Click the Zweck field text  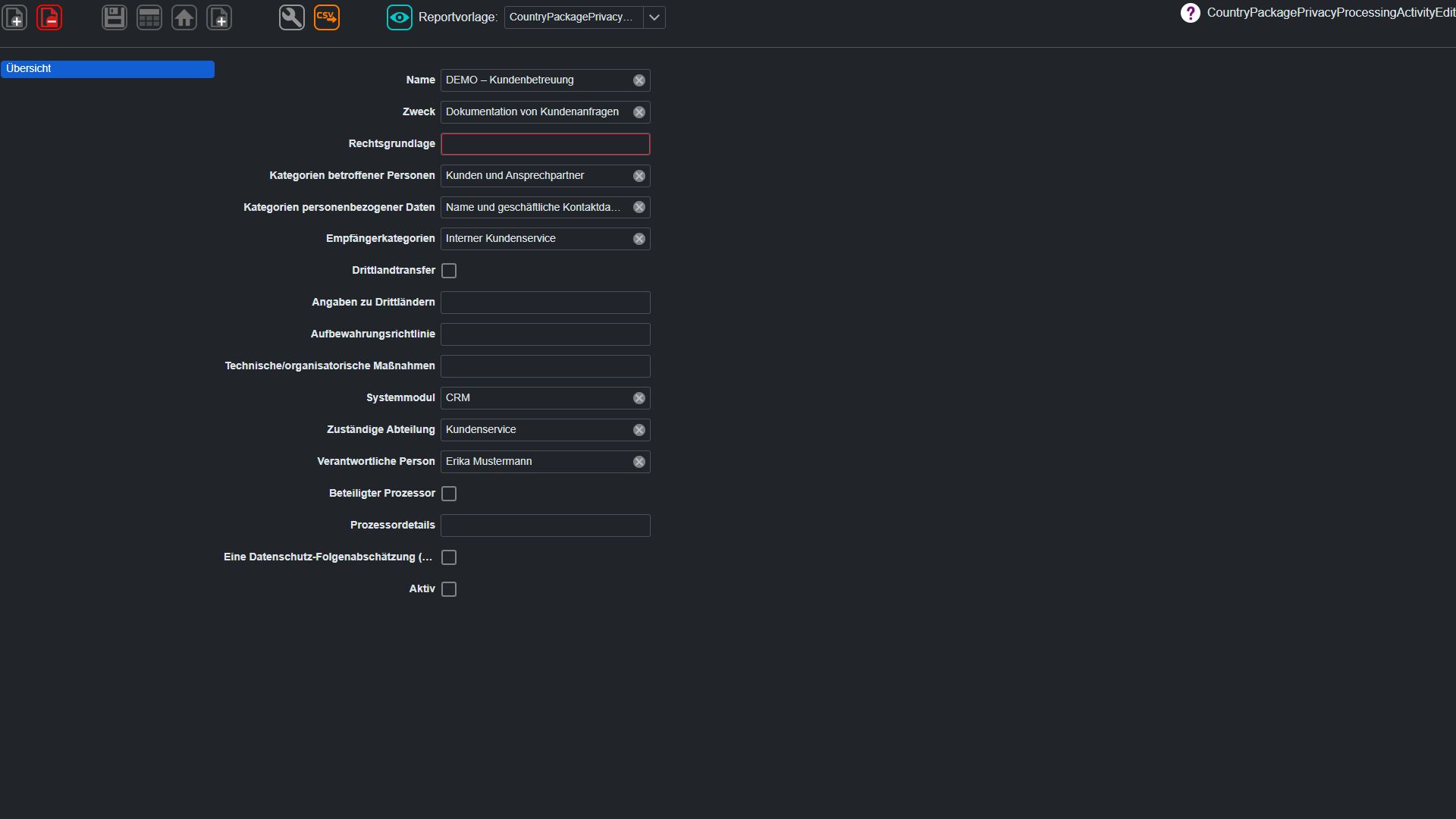pos(532,111)
